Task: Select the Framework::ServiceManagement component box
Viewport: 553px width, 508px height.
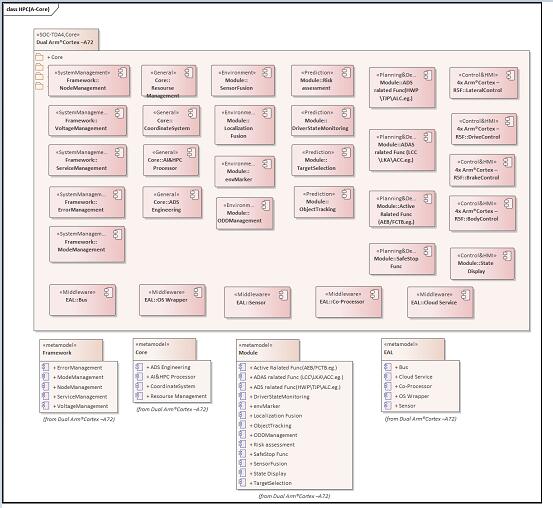Action: pos(87,160)
